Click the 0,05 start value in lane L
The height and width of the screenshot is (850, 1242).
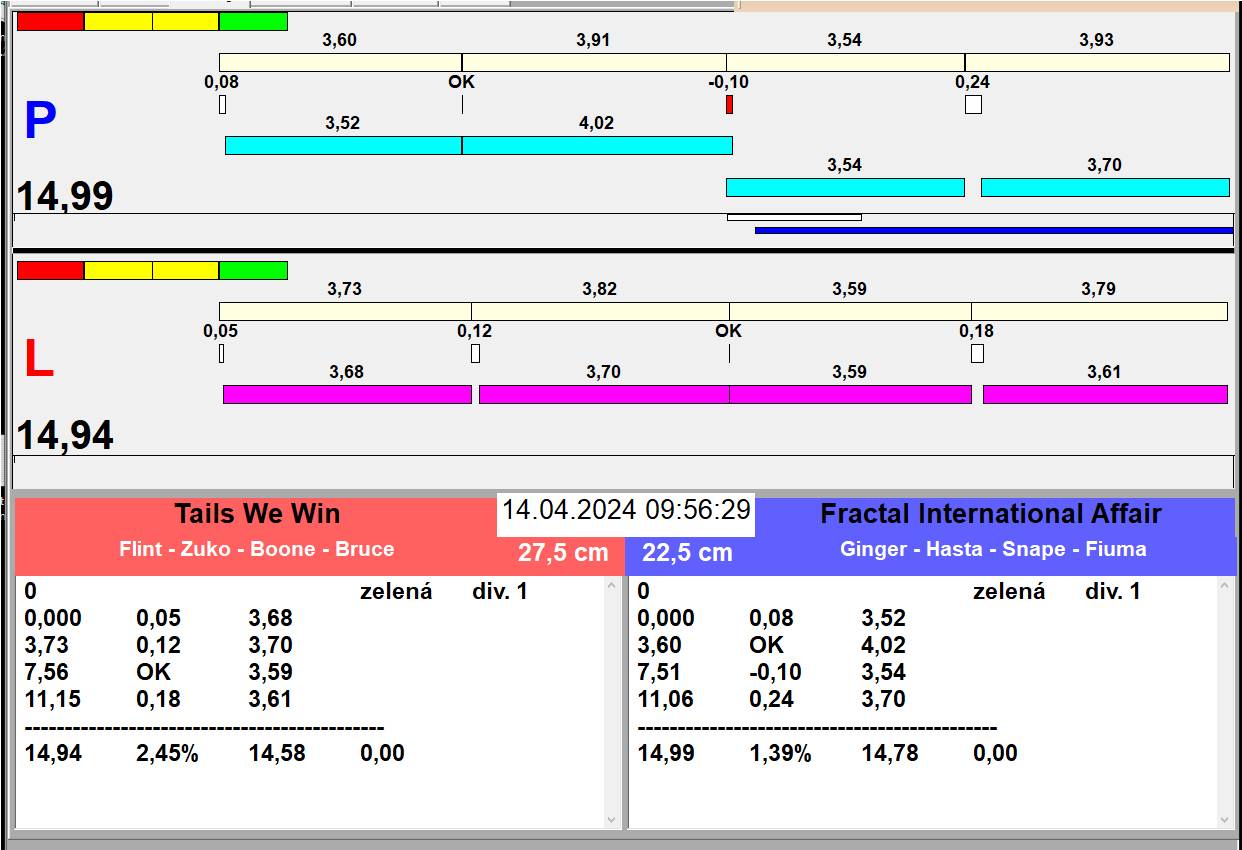tap(220, 332)
